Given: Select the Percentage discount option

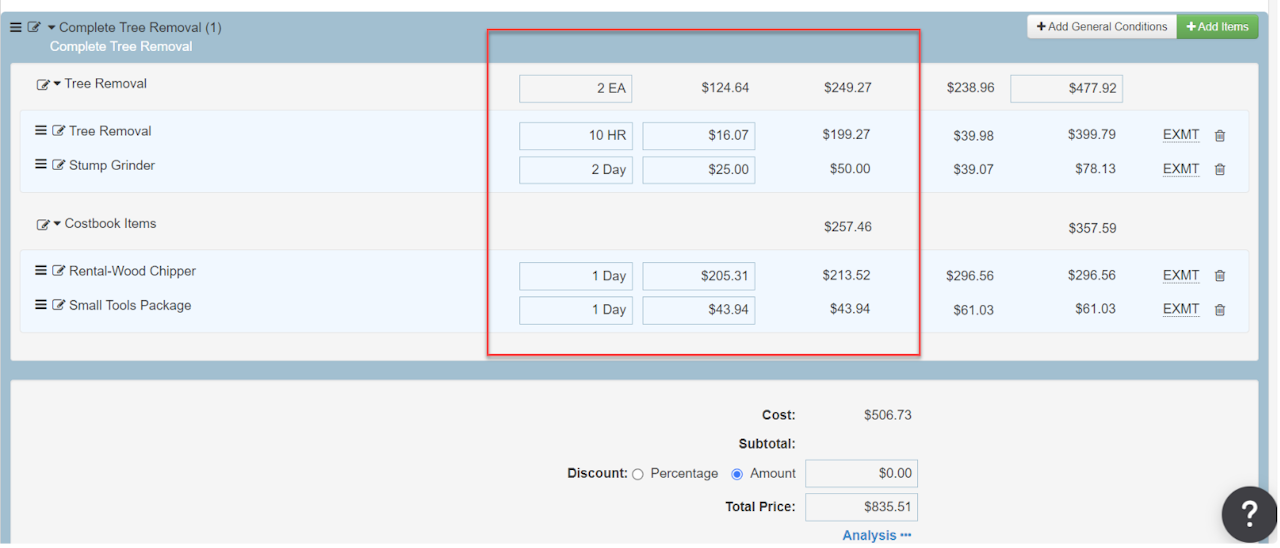Looking at the screenshot, I should [638, 474].
